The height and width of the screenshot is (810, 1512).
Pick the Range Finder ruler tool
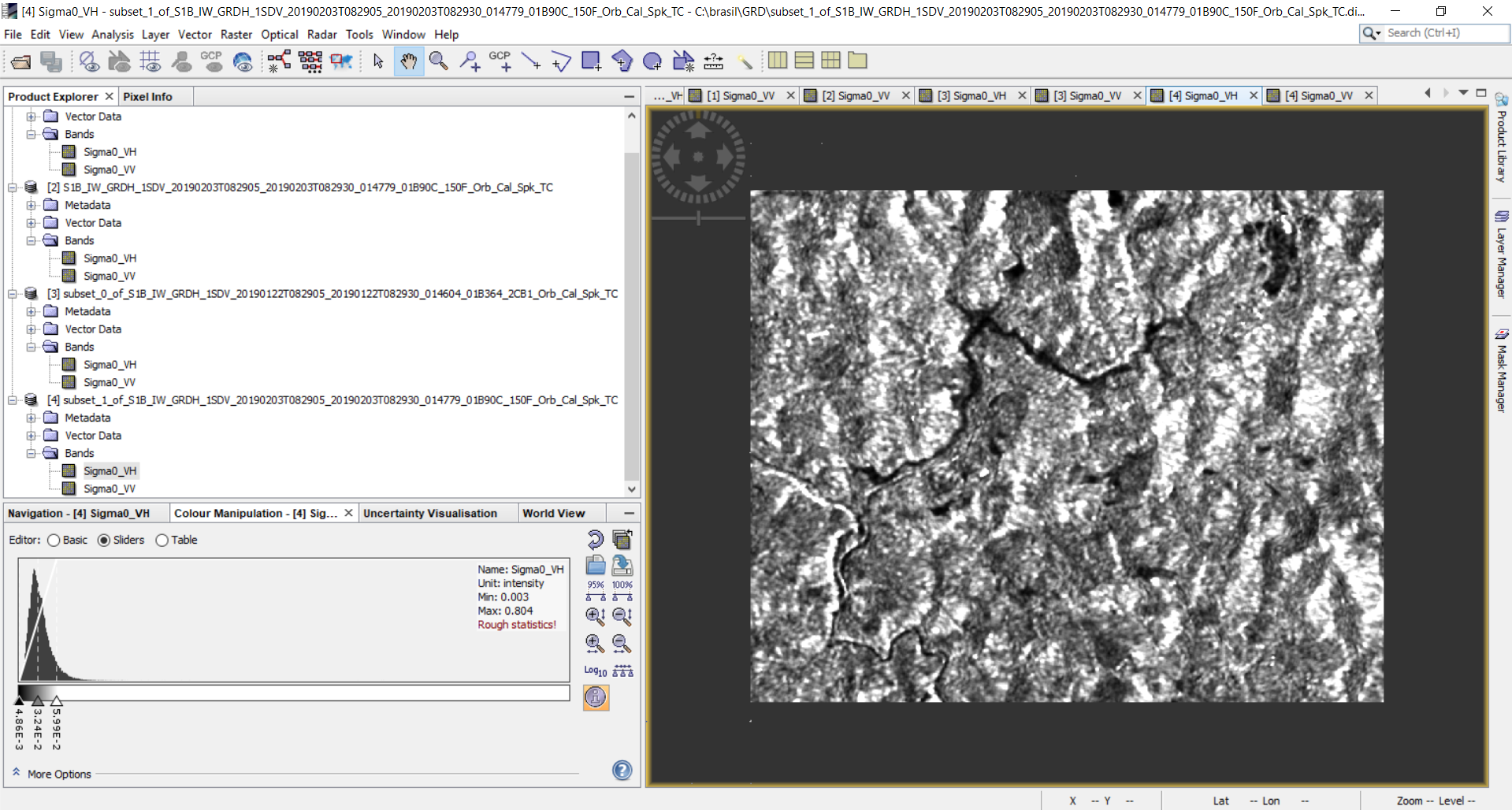(714, 61)
